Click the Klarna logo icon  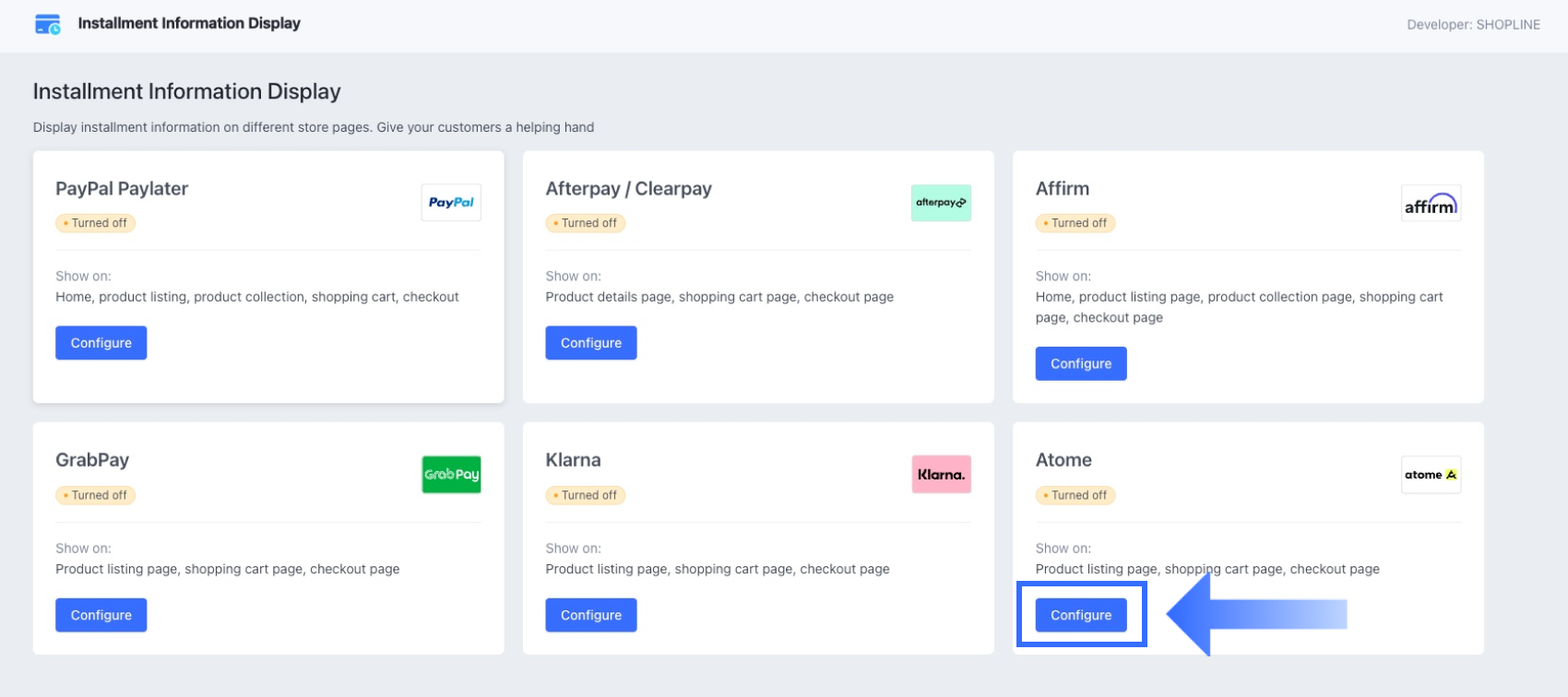point(941,475)
